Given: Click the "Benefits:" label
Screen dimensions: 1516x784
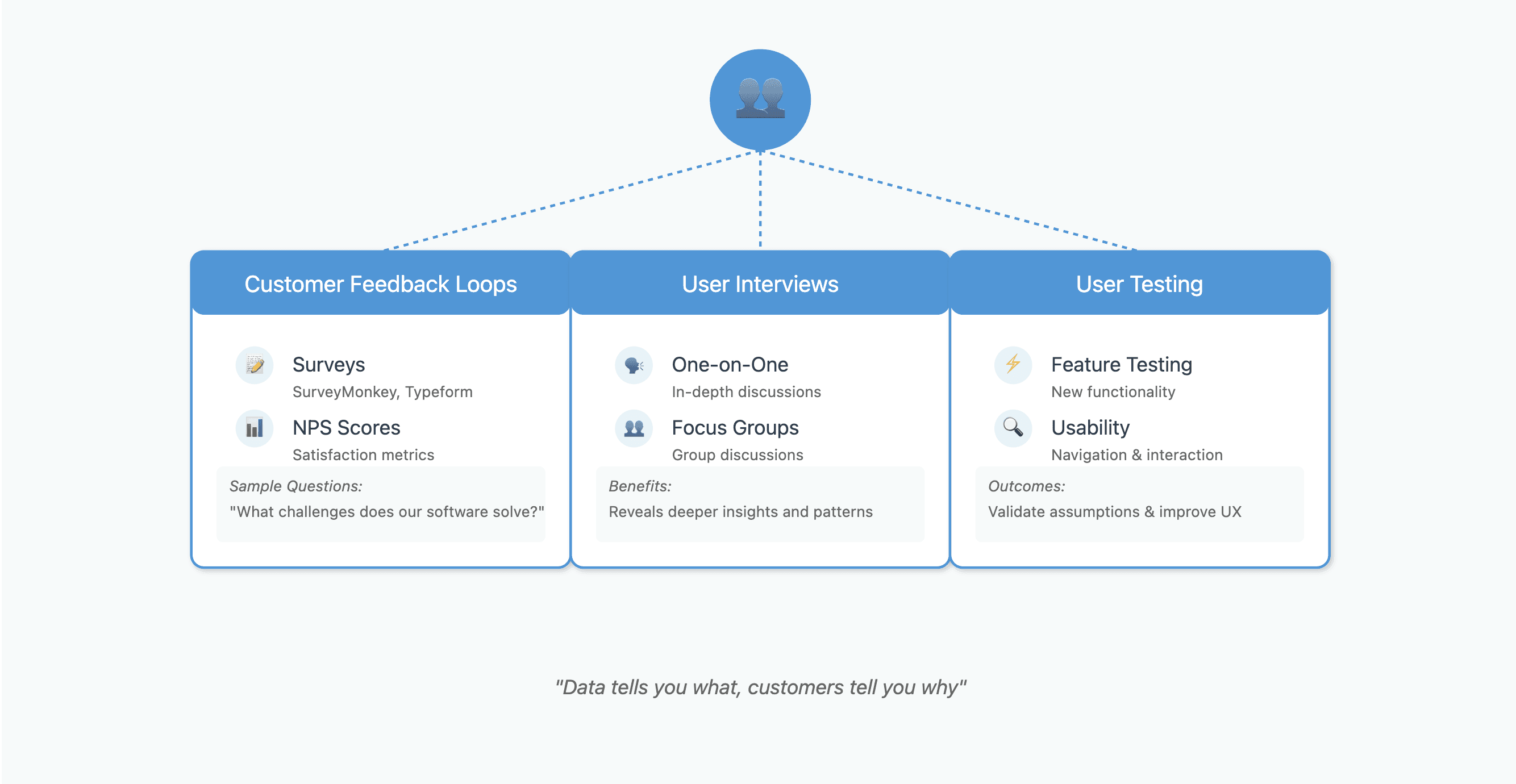Looking at the screenshot, I should tap(640, 486).
